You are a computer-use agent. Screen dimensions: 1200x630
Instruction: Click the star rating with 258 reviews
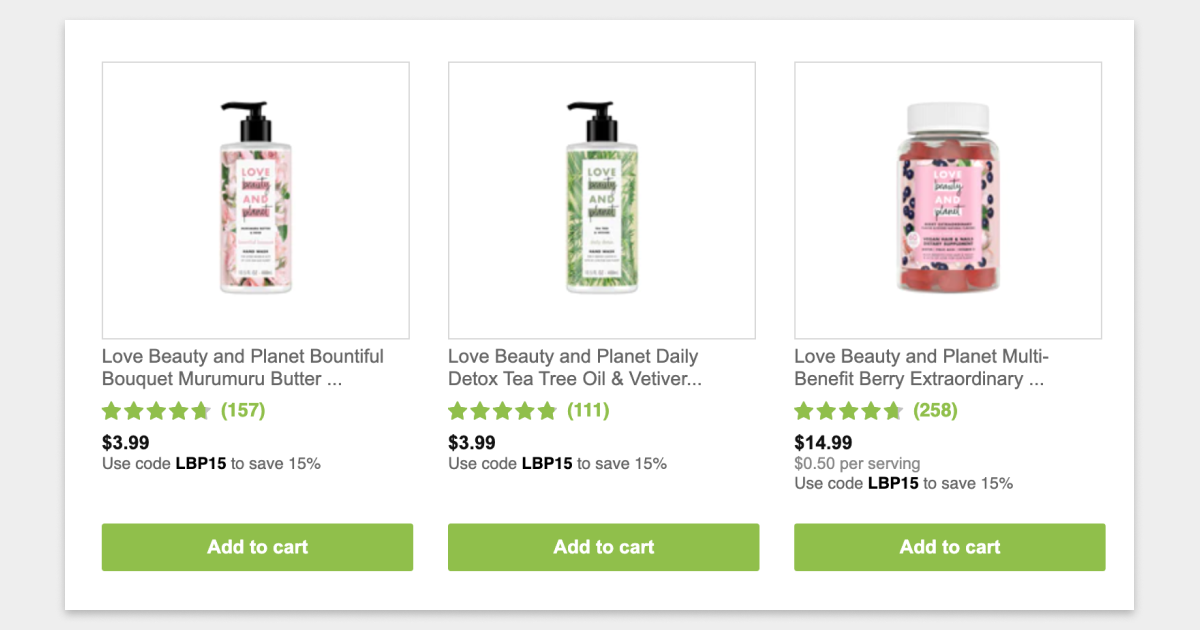pos(848,410)
